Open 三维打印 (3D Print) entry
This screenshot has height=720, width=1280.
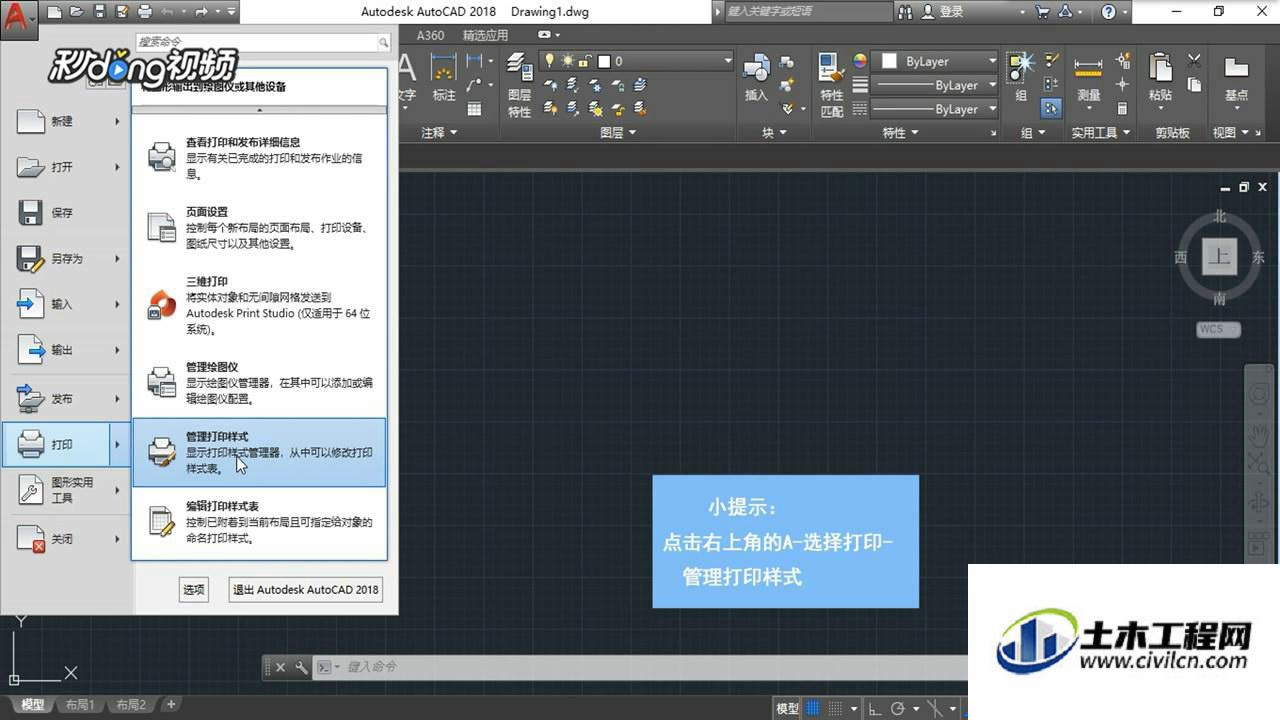(260, 304)
